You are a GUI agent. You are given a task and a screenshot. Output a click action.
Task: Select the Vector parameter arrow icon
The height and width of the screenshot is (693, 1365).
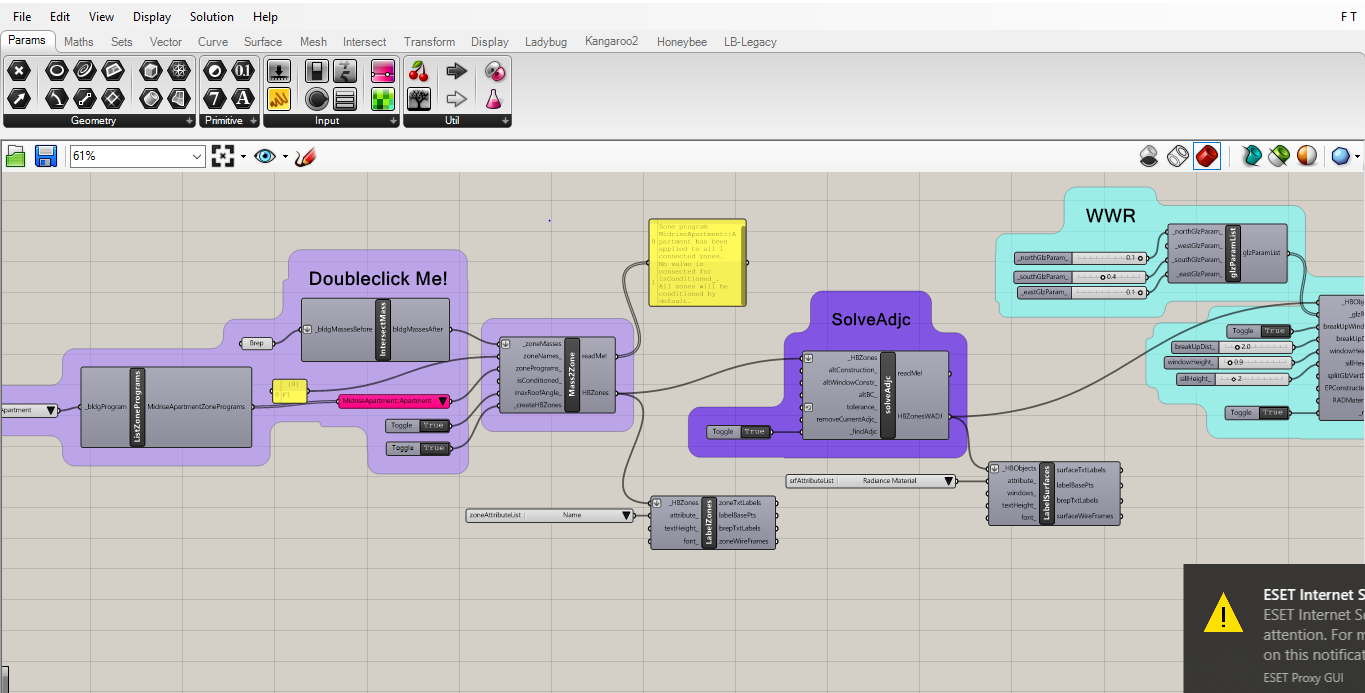click(20, 98)
